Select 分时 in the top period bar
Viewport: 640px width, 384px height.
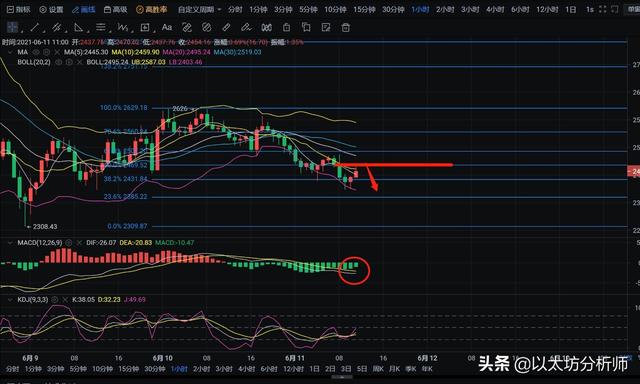tap(235, 9)
